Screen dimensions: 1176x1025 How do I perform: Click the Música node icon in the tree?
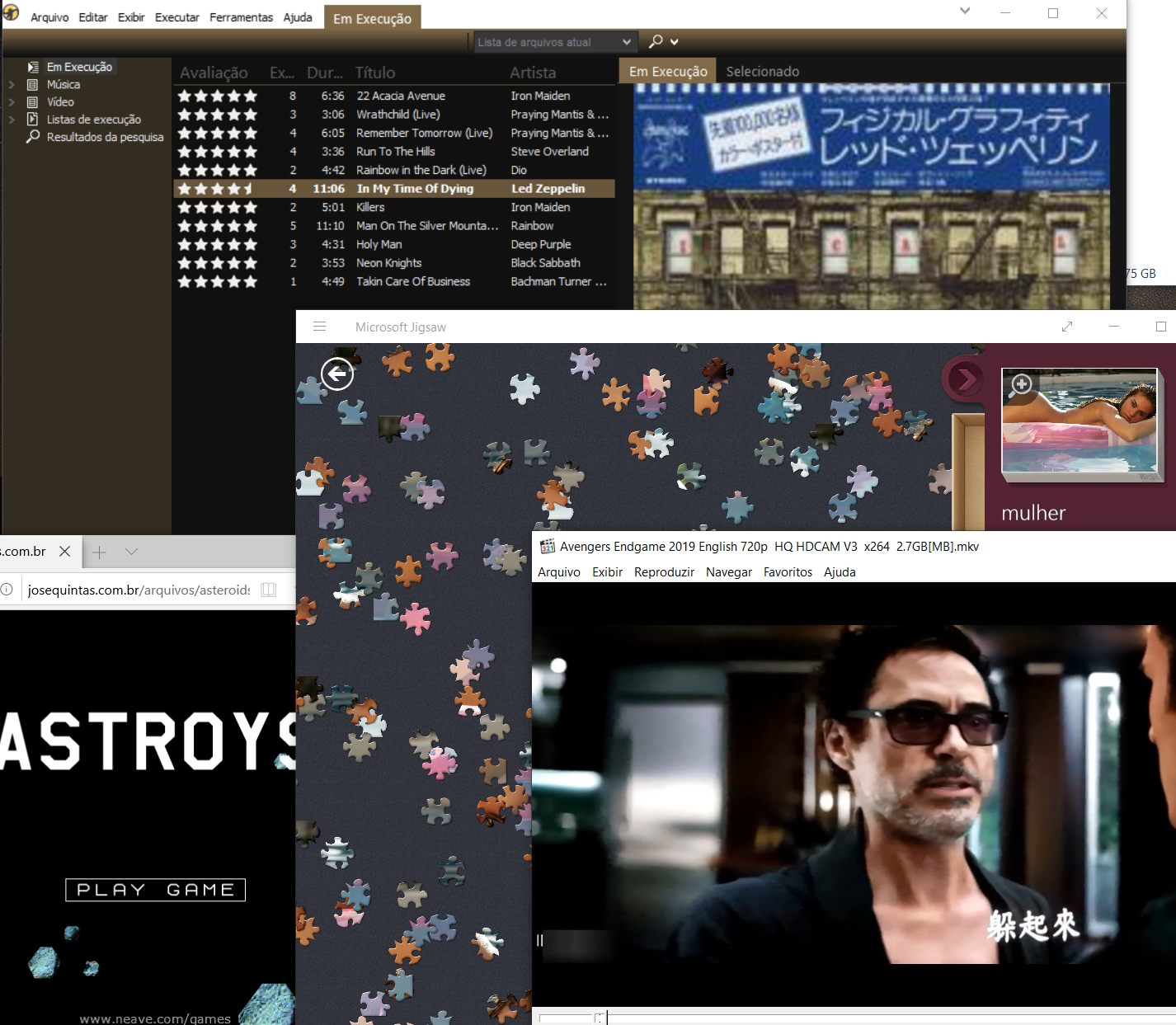click(x=33, y=84)
